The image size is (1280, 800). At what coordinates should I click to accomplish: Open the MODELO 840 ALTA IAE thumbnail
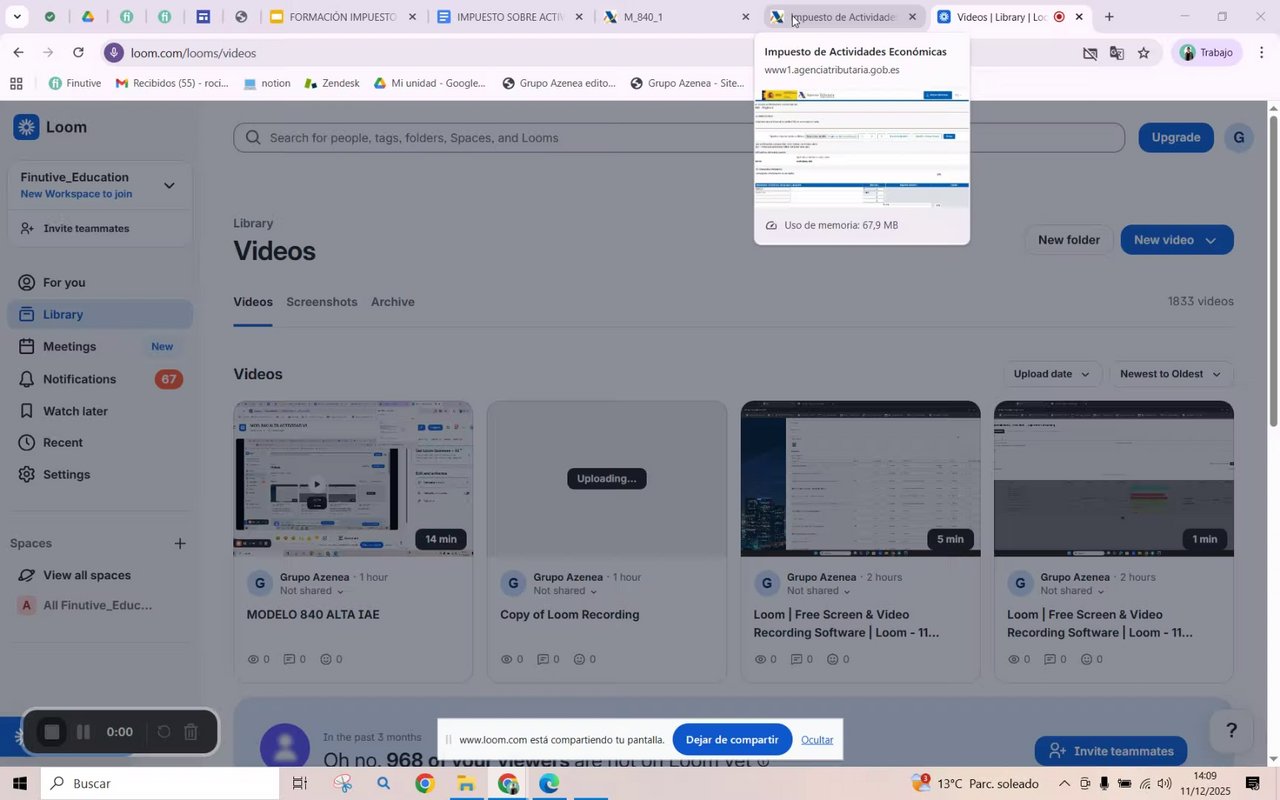(x=353, y=479)
